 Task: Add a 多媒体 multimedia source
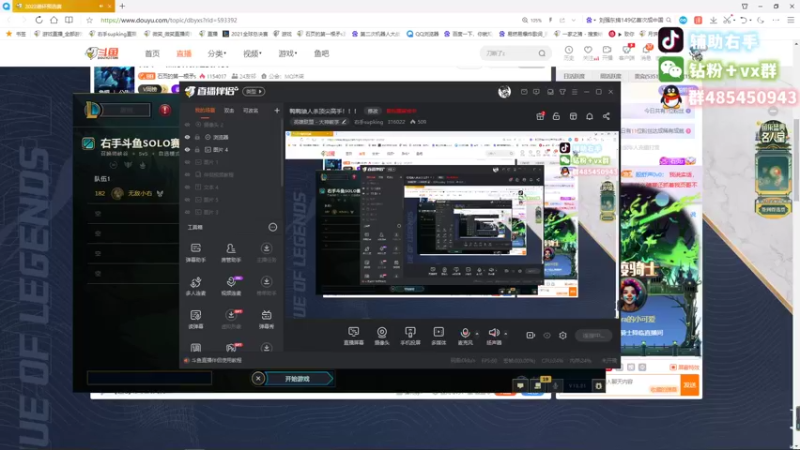click(438, 336)
